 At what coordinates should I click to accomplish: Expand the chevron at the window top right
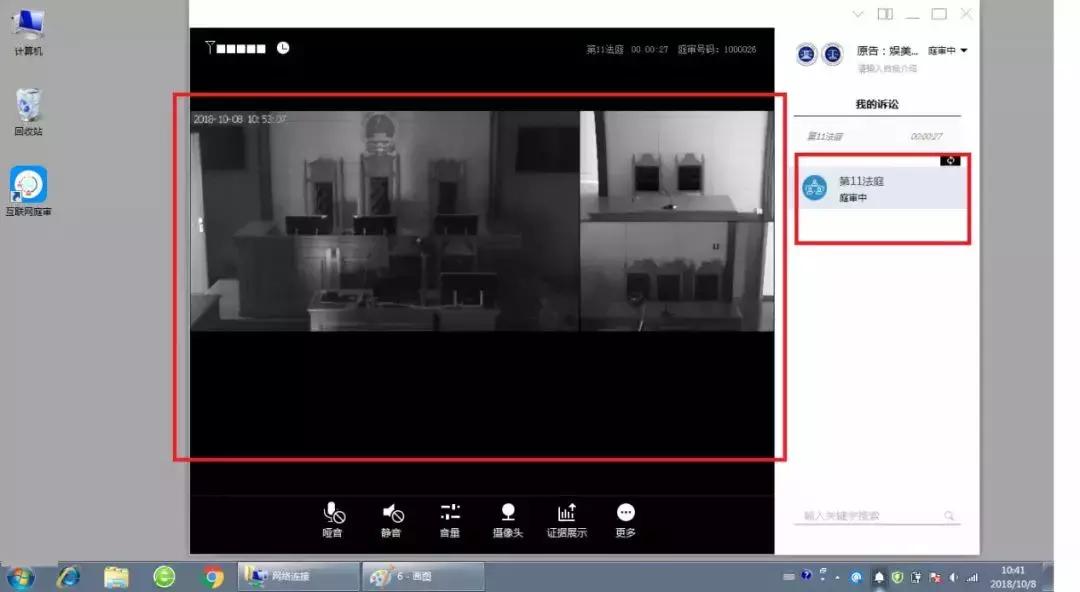[x=858, y=14]
